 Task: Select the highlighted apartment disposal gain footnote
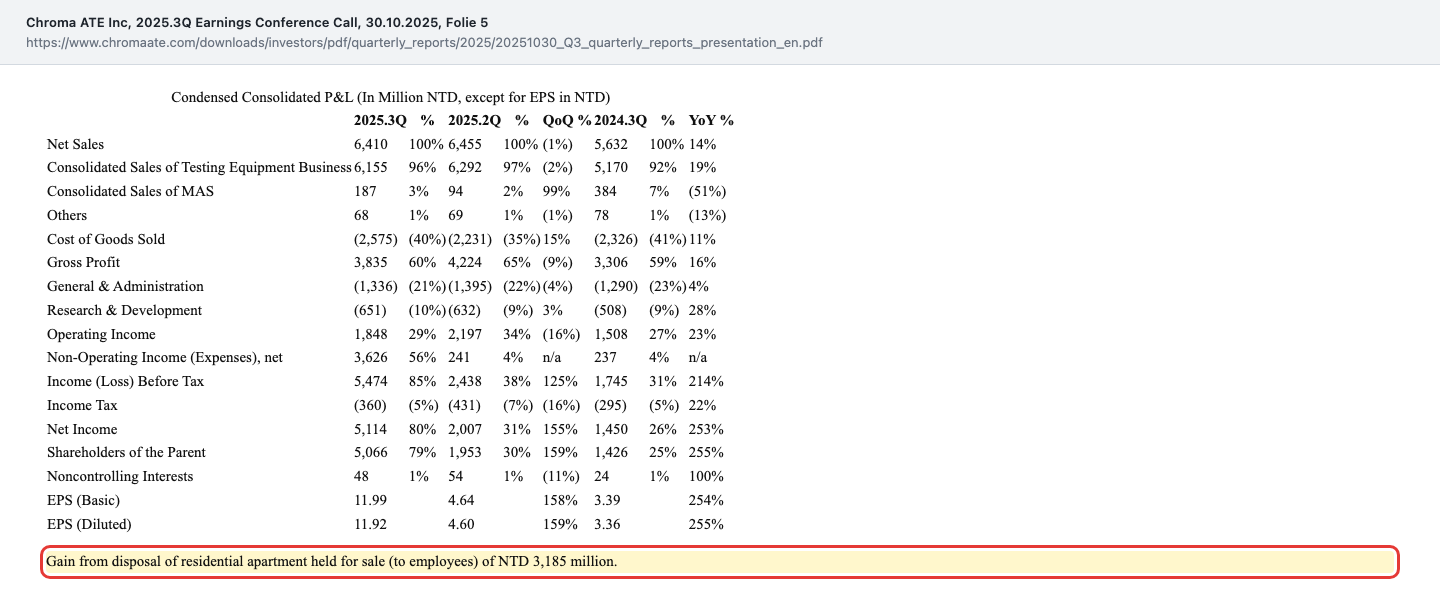[x=720, y=562]
